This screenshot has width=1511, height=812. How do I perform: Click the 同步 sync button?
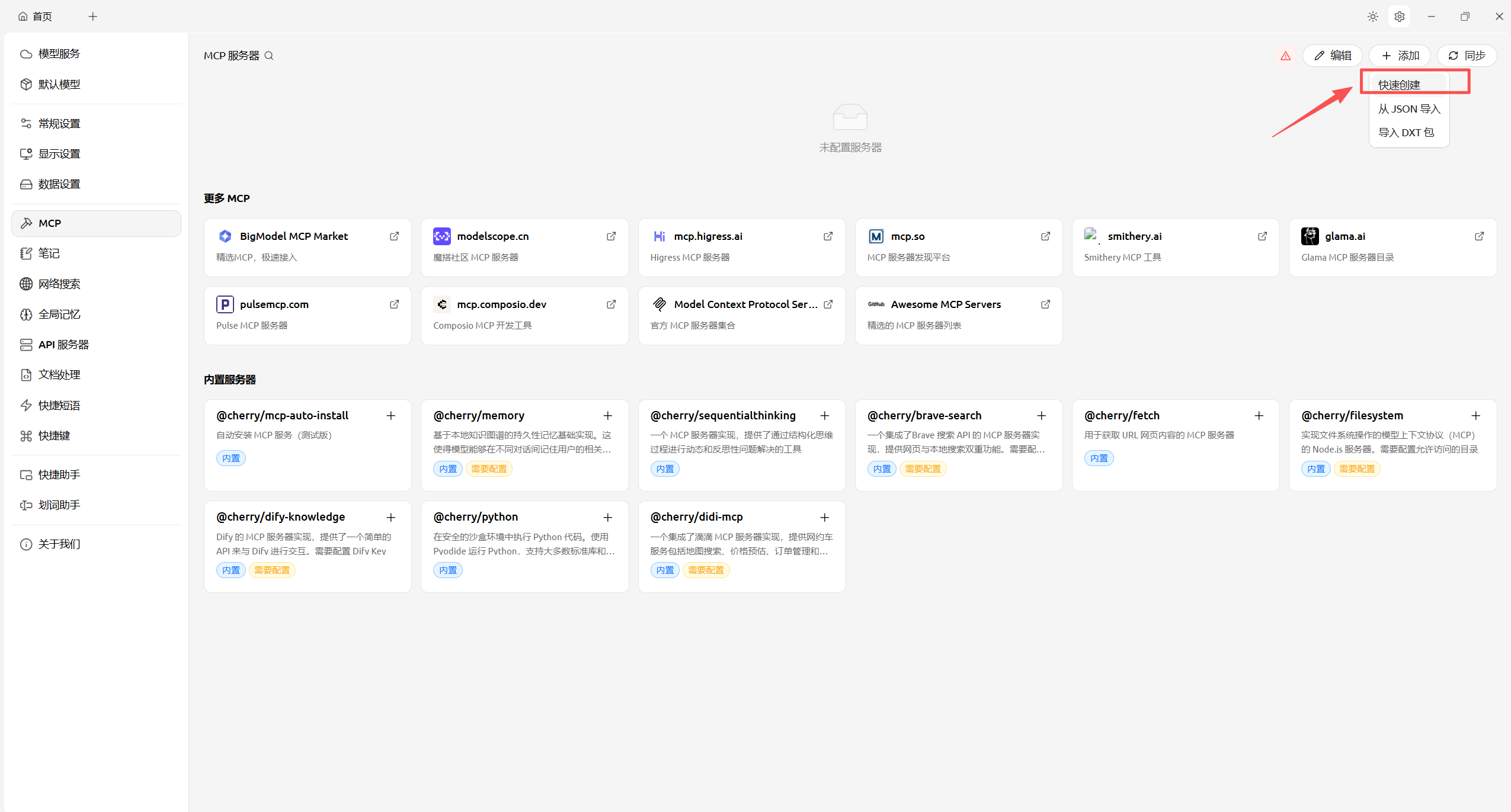pos(1467,56)
